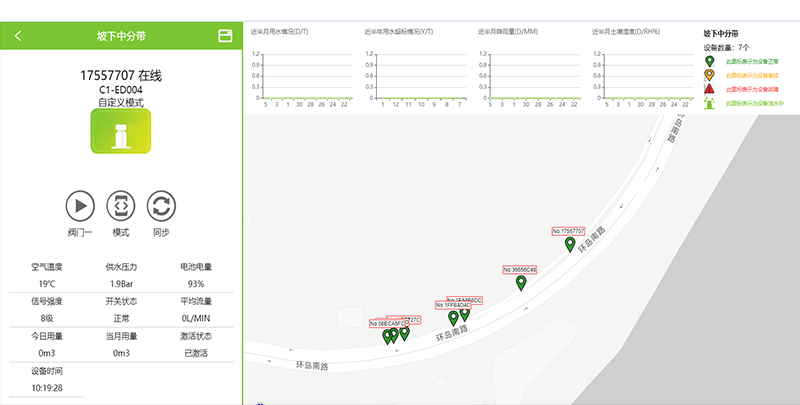Click the No.36656C48 label on the map
The width and height of the screenshot is (800, 405).
(520, 269)
